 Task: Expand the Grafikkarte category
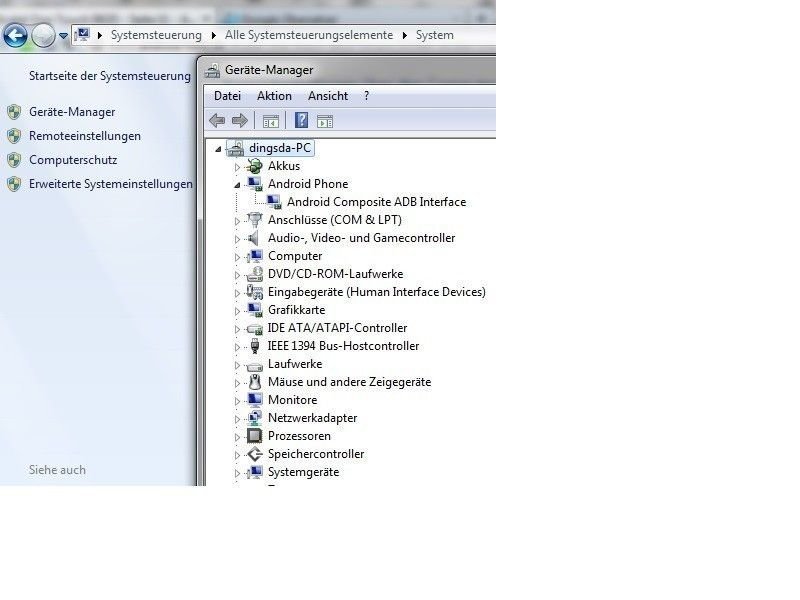point(237,311)
